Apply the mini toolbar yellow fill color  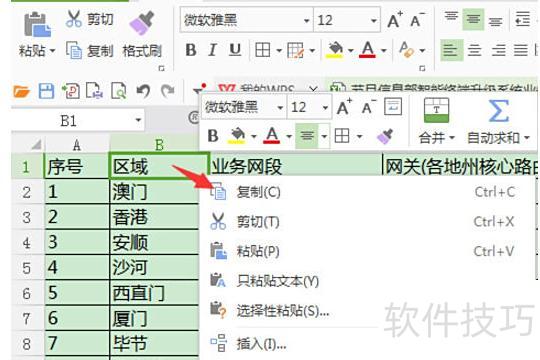click(237, 136)
